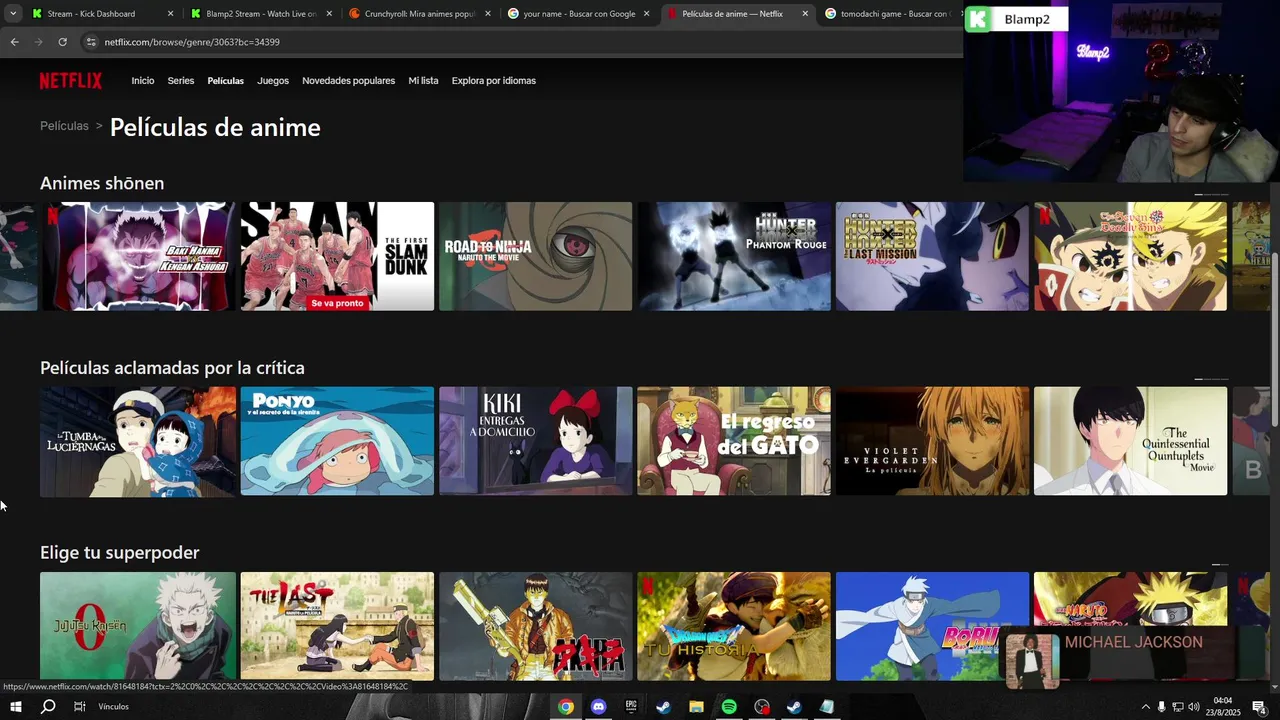
Task: Open Películas aclamadas por la crítica title
Action: click(x=172, y=368)
